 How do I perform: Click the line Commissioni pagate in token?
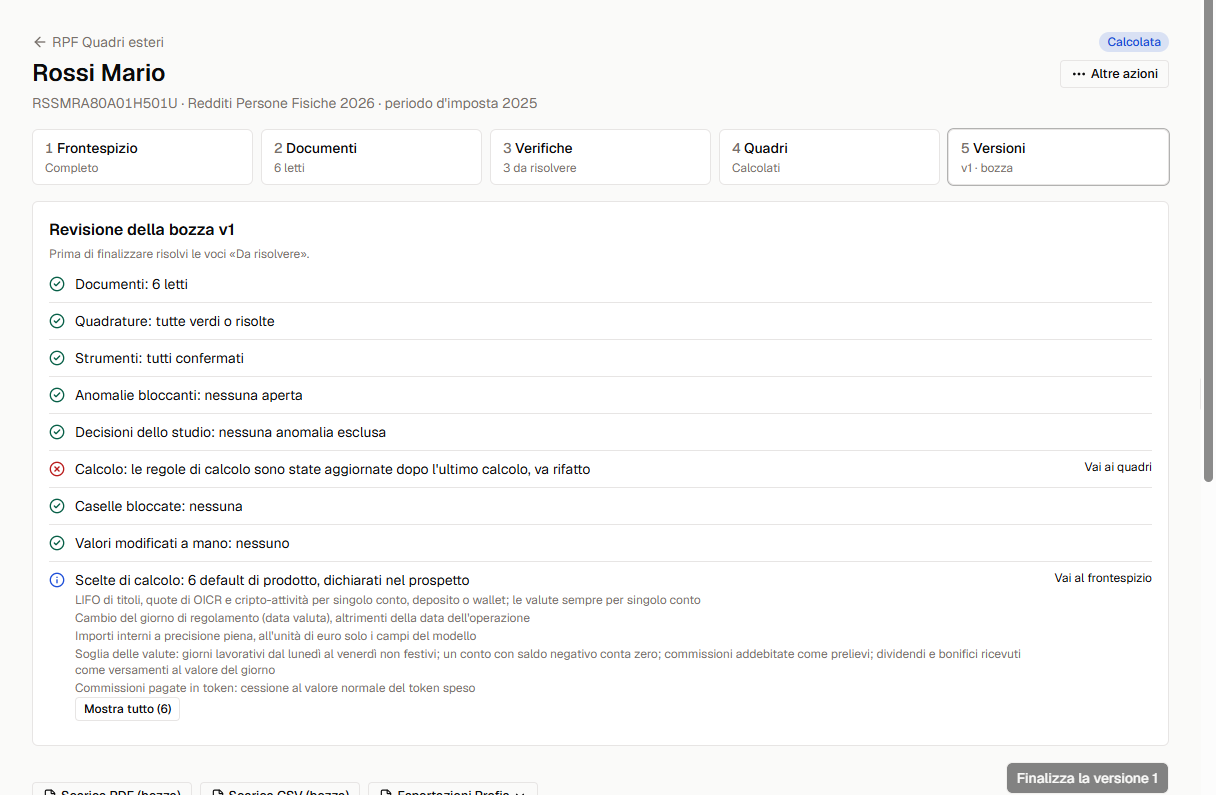[275, 688]
